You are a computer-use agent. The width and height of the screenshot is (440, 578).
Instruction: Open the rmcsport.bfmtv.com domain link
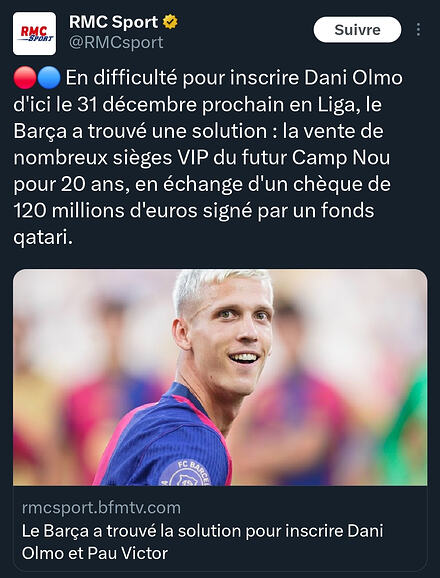[x=101, y=508]
